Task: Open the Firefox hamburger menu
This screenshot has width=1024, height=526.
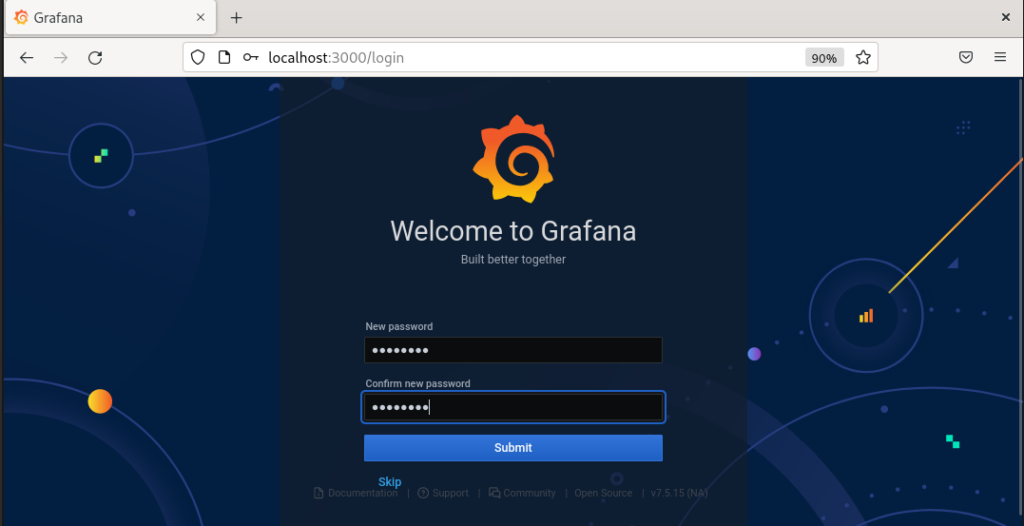Action: 1000,58
